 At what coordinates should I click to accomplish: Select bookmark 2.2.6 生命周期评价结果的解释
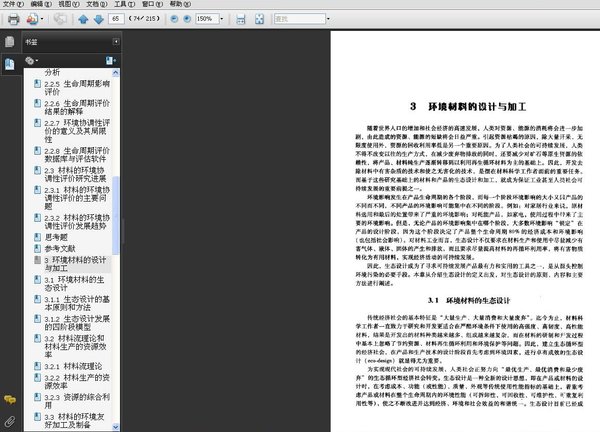click(x=77, y=107)
